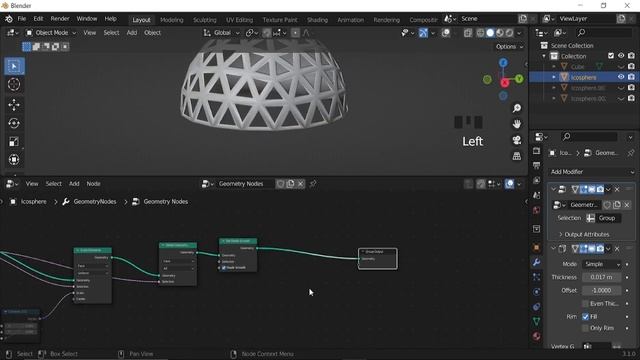
Task: Adjust the Offset -1.0000 field
Action: tap(602, 290)
